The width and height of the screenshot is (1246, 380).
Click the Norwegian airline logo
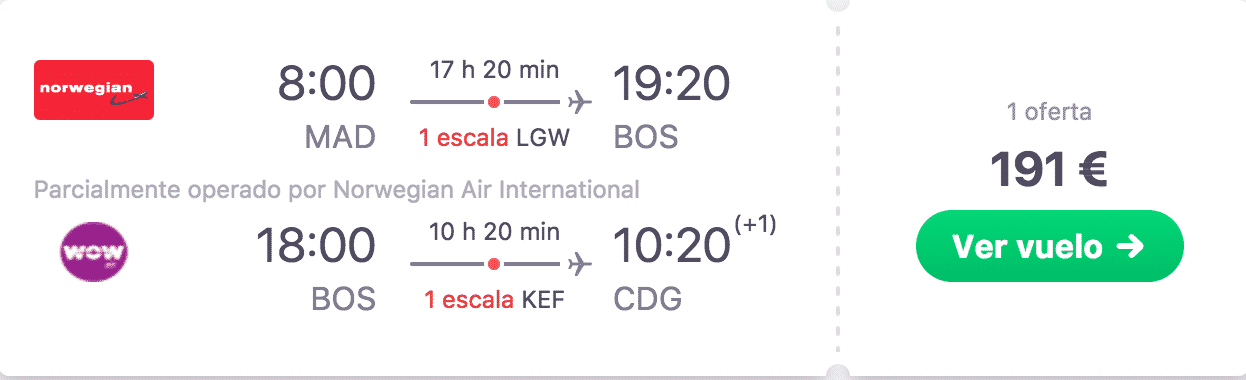[94, 90]
